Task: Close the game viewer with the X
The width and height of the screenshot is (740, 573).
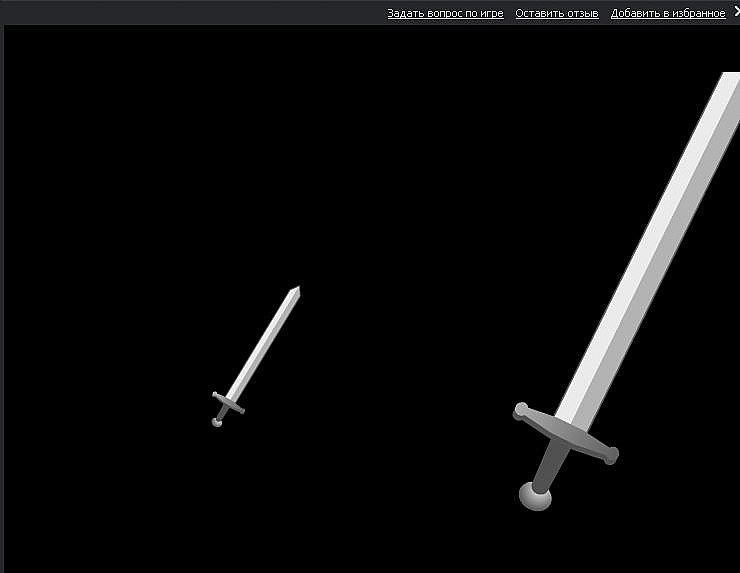Action: (x=737, y=12)
